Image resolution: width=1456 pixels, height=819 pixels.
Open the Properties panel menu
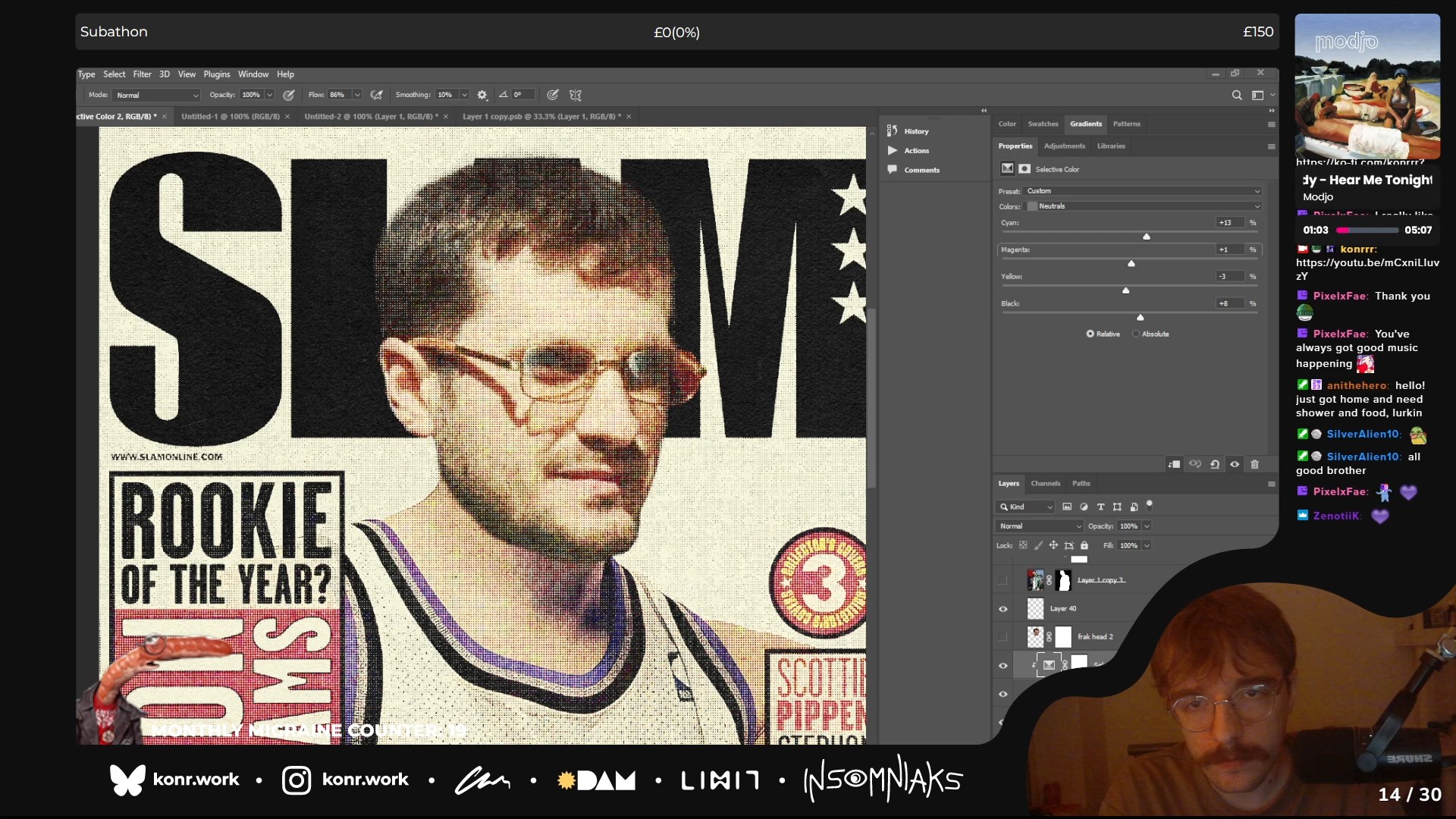(1272, 146)
